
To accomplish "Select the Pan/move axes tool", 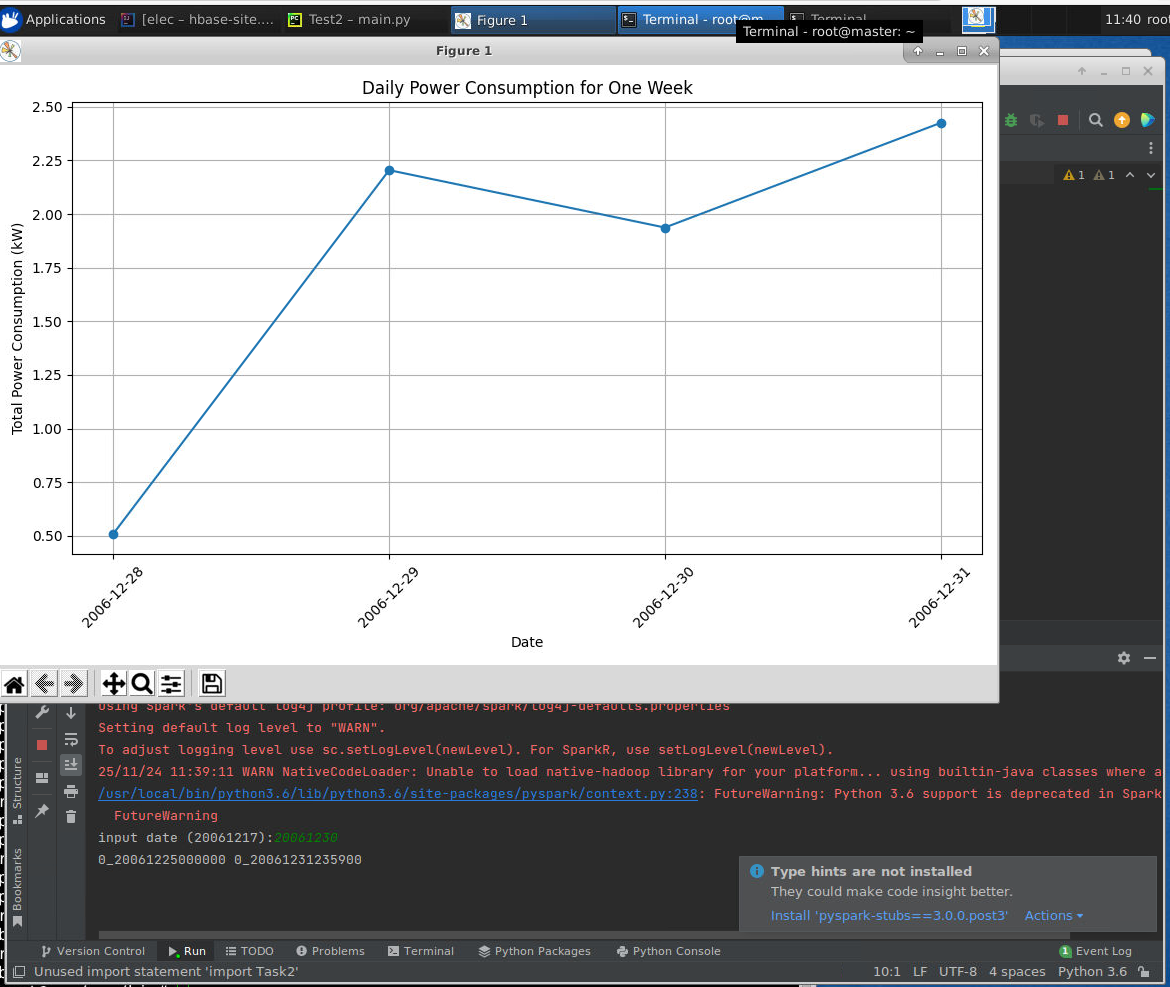I will (x=114, y=684).
